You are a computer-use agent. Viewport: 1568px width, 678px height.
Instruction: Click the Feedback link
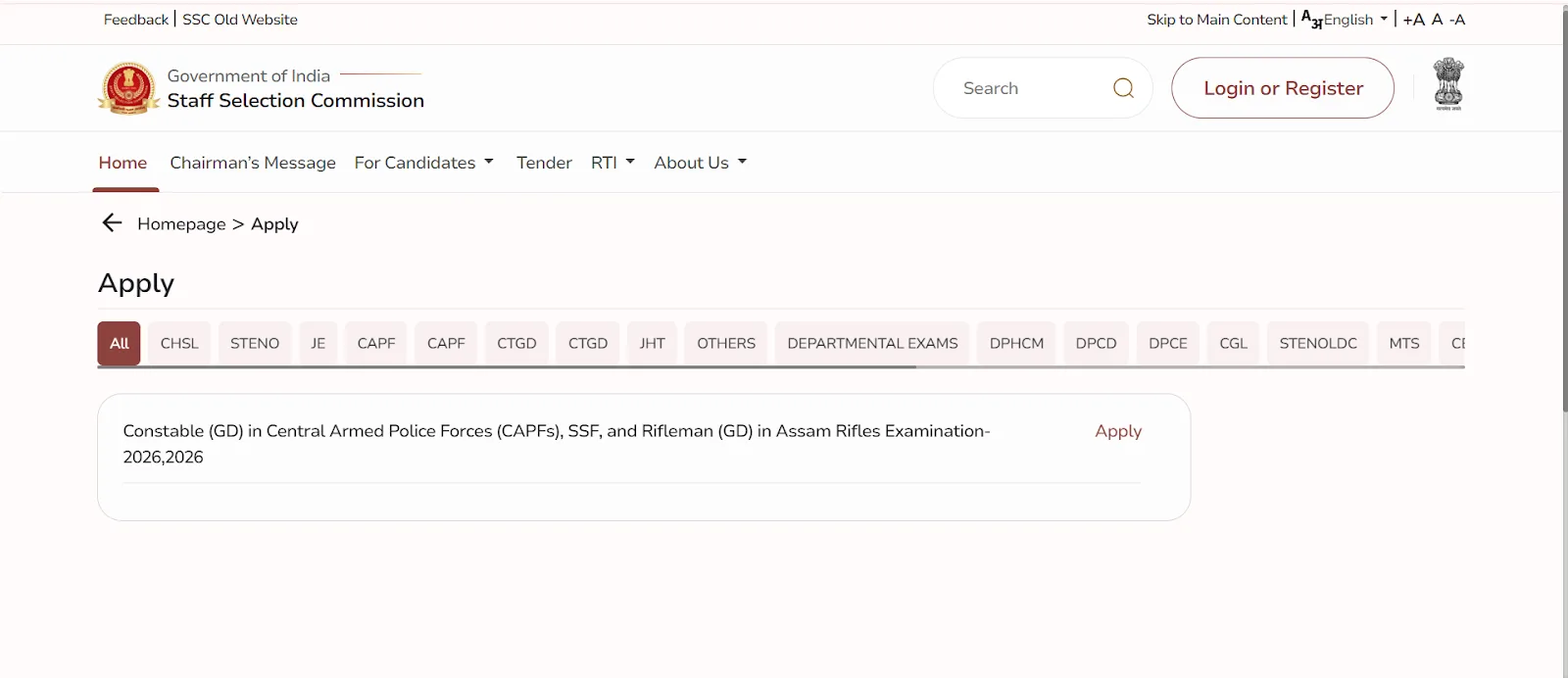tap(136, 20)
